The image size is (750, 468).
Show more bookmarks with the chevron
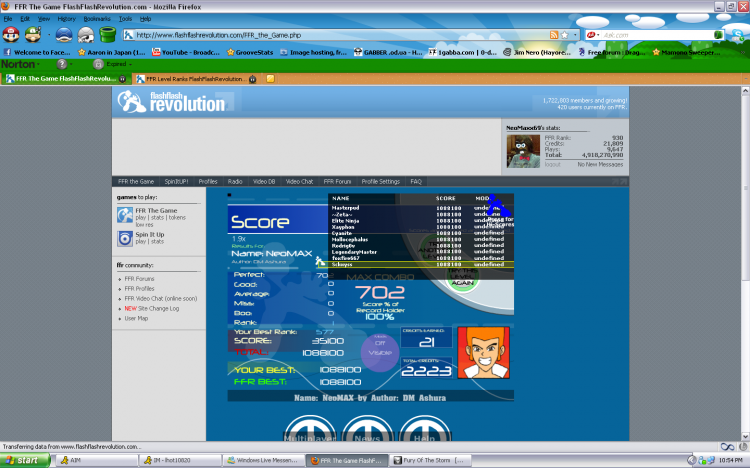tap(743, 52)
